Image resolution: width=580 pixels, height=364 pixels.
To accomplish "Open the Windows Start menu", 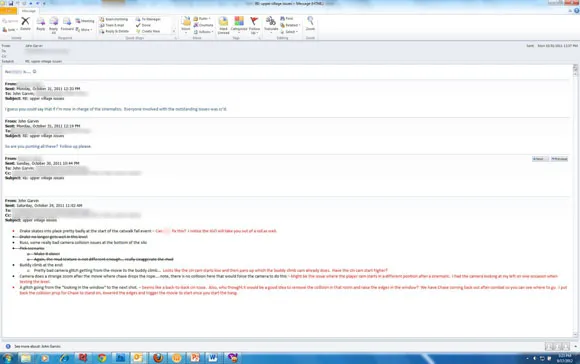I will [7, 358].
